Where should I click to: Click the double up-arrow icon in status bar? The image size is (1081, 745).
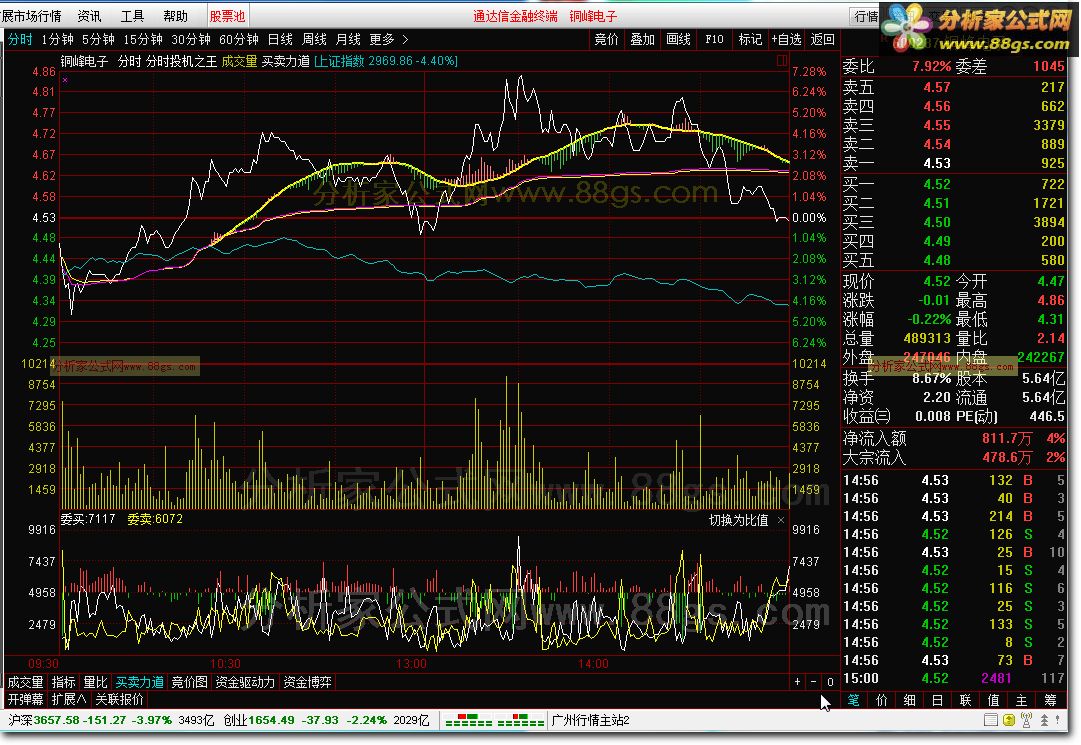[1044, 720]
